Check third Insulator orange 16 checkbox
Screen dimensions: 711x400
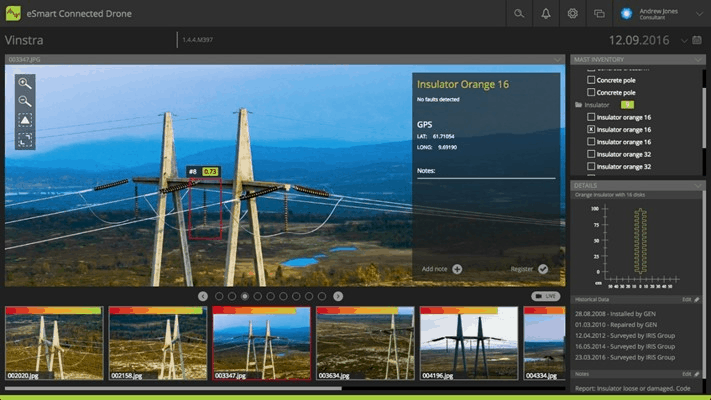(591, 141)
